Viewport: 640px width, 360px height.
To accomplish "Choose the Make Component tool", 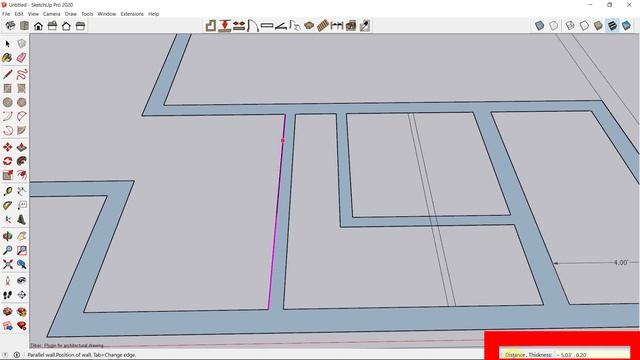I will 22,43.
